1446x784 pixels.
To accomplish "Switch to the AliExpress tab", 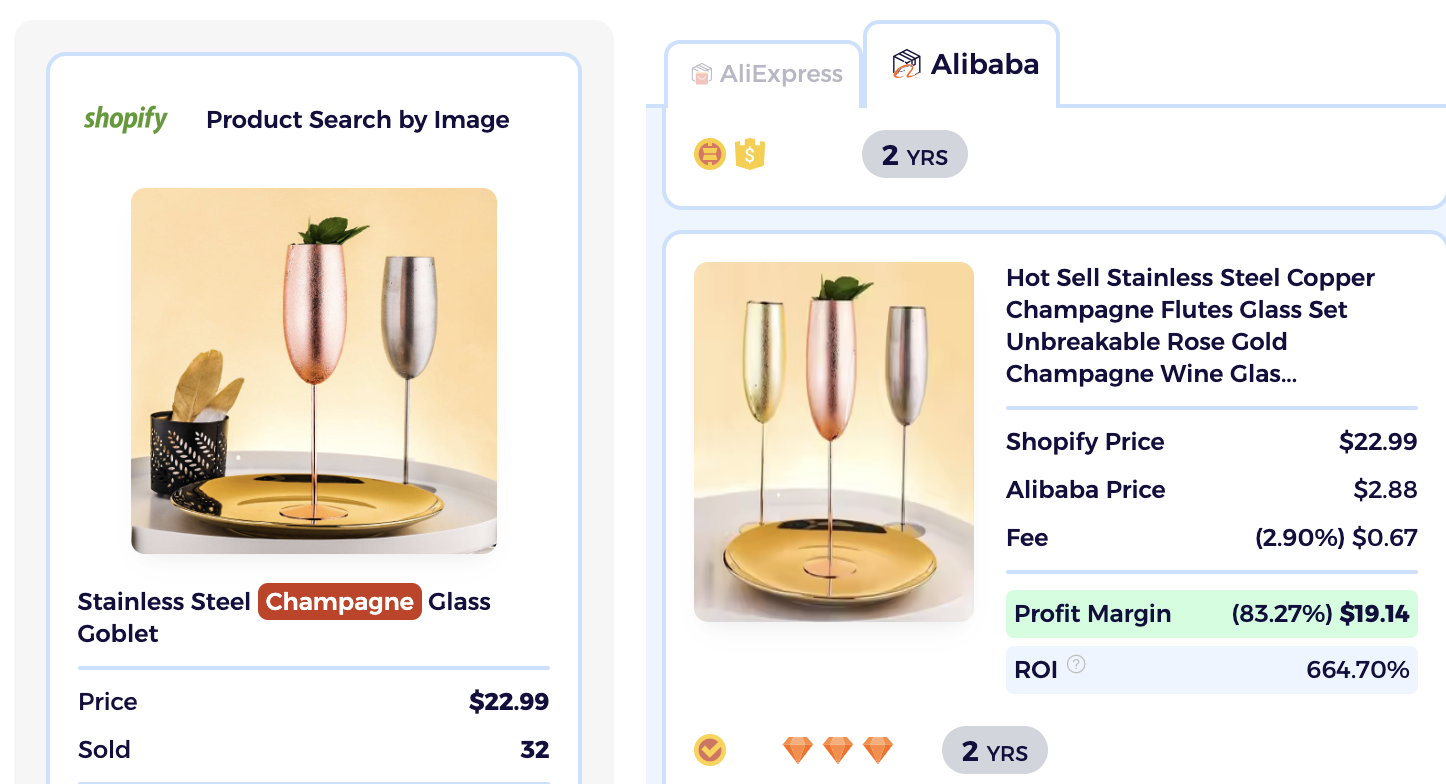I will click(x=764, y=73).
